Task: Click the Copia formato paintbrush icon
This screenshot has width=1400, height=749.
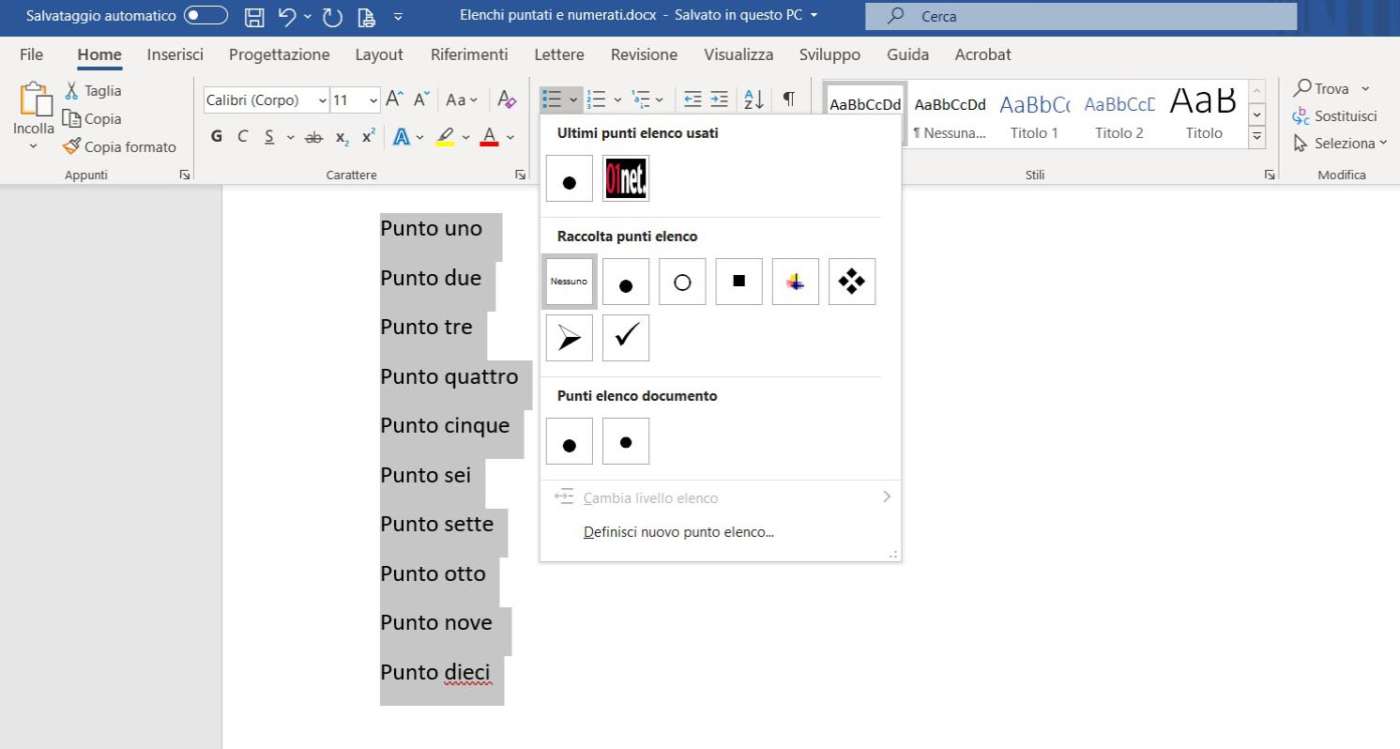Action: click(72, 147)
